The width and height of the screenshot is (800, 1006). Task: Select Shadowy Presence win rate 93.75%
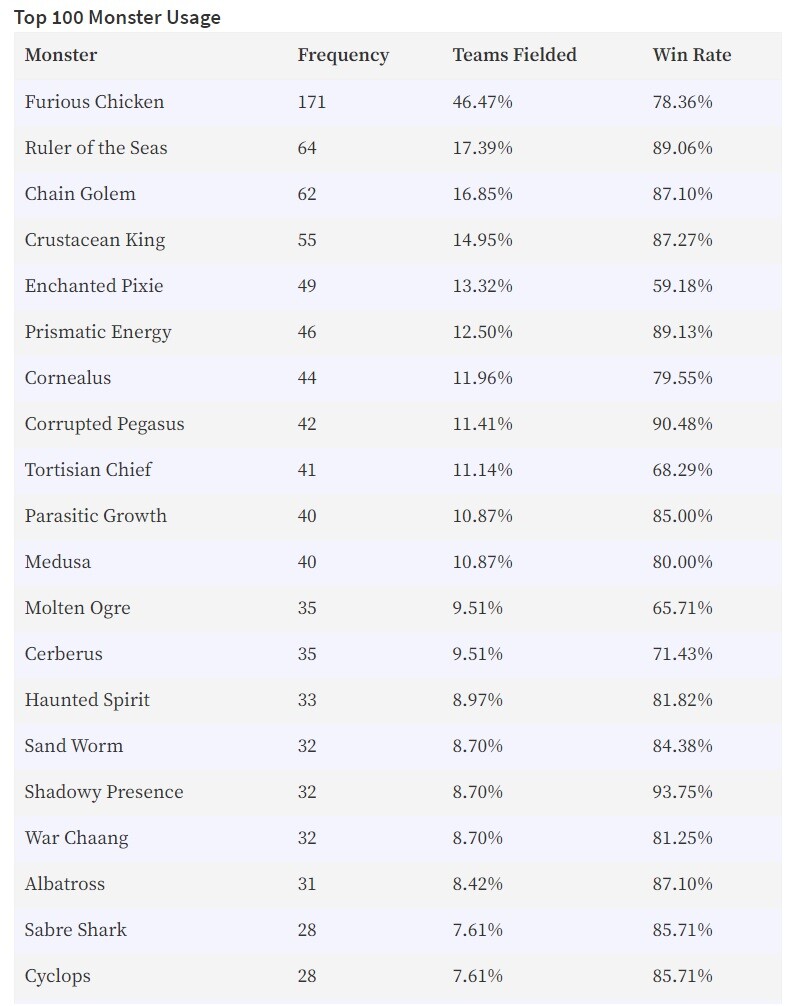pos(683,792)
